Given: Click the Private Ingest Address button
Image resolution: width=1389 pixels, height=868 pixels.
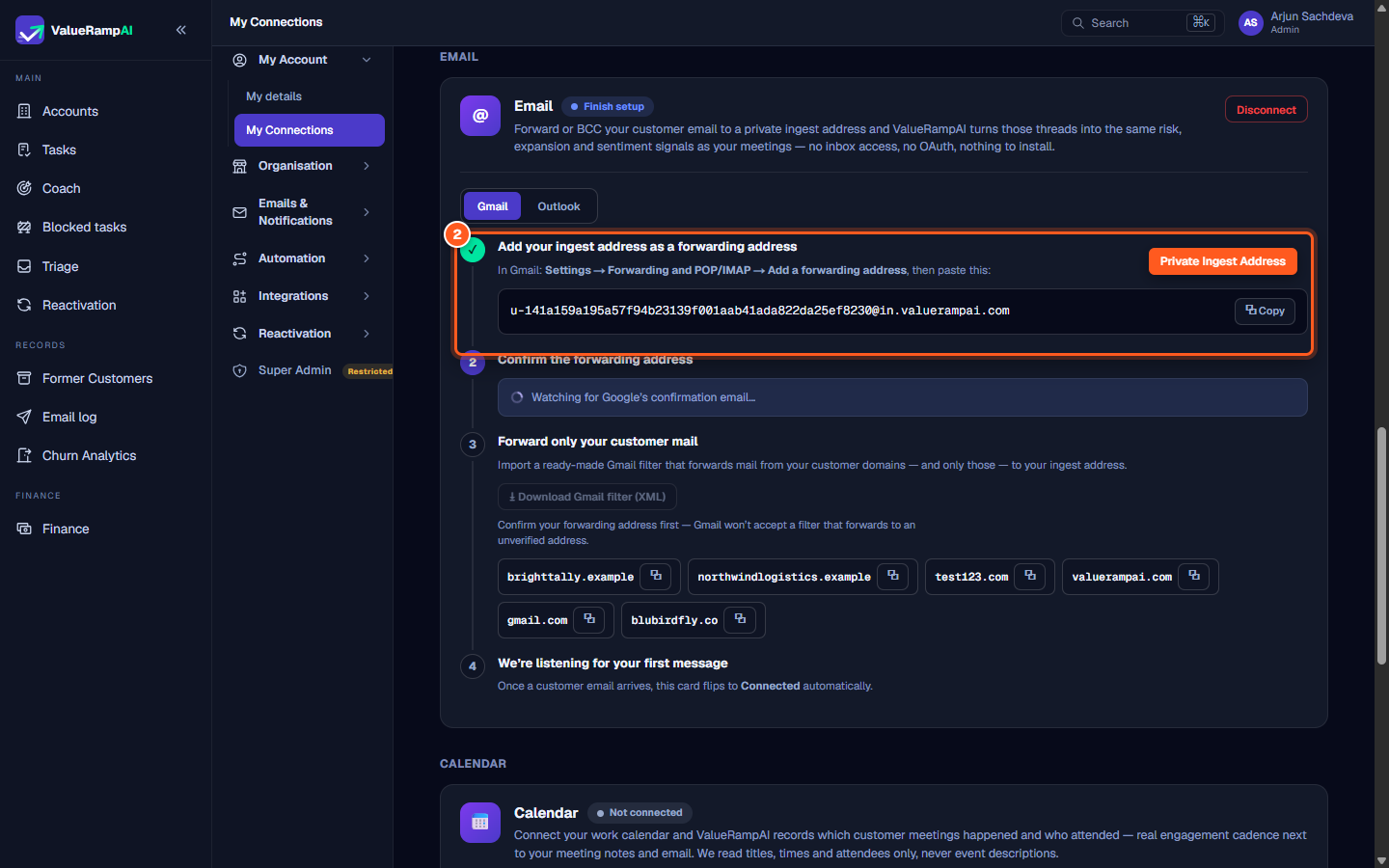Looking at the screenshot, I should pos(1223,261).
